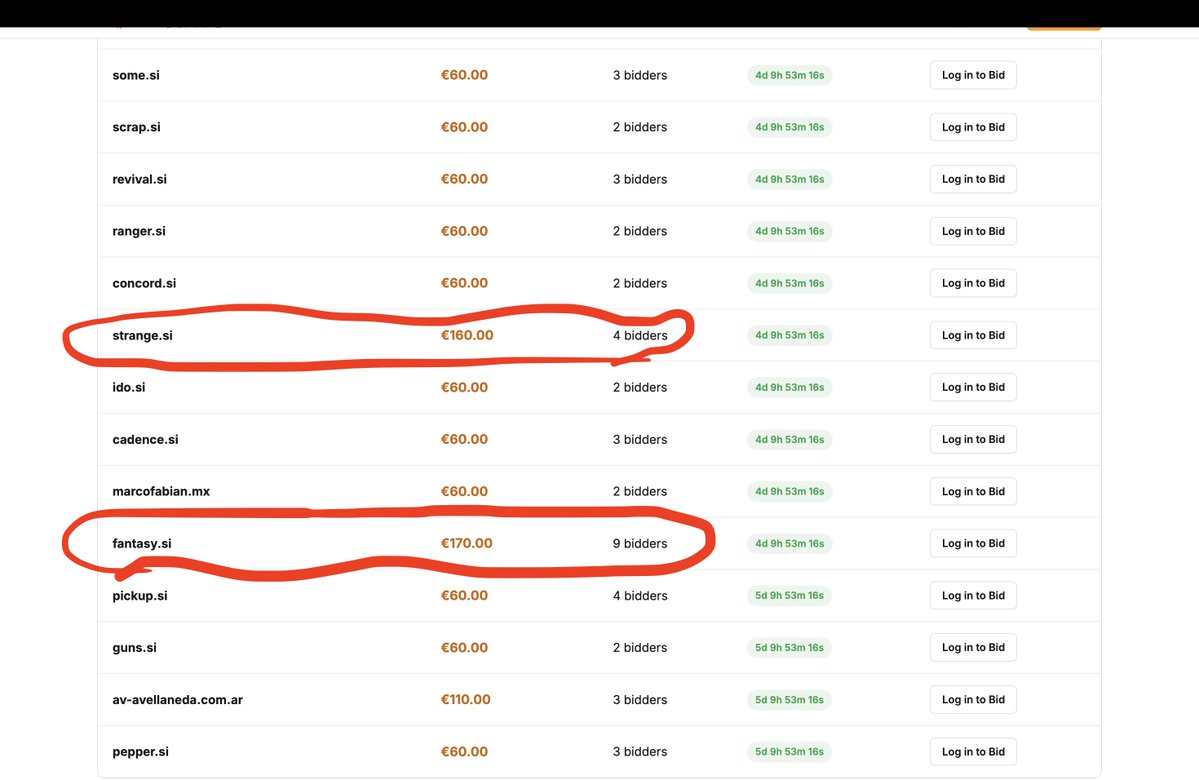The image size is (1199, 780).
Task: Select the pickup.si domain name
Action: pos(139,595)
